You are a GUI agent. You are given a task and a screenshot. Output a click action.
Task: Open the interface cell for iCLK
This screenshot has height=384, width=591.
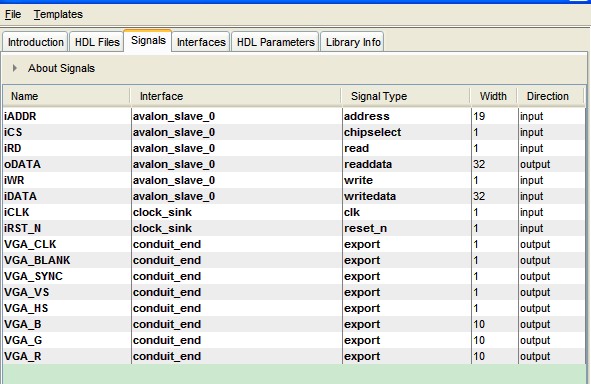(x=237, y=212)
